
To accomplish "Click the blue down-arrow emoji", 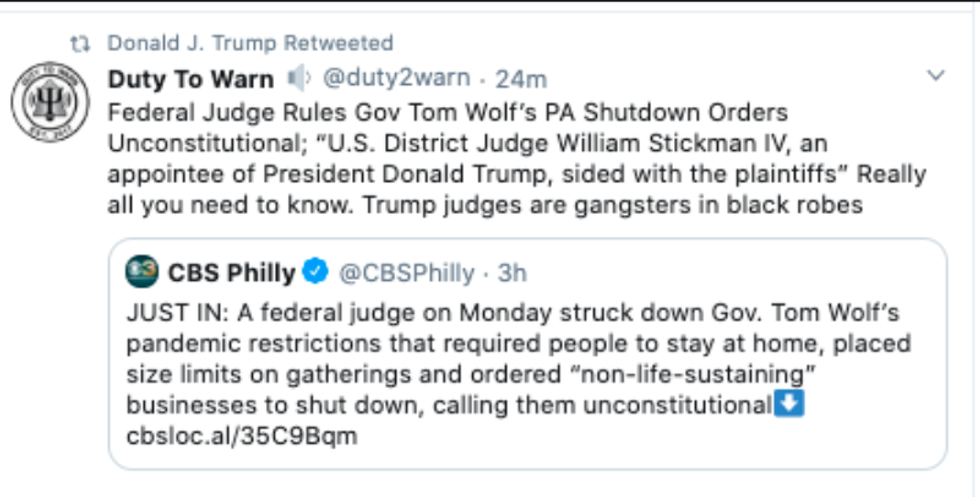I will click(x=791, y=406).
